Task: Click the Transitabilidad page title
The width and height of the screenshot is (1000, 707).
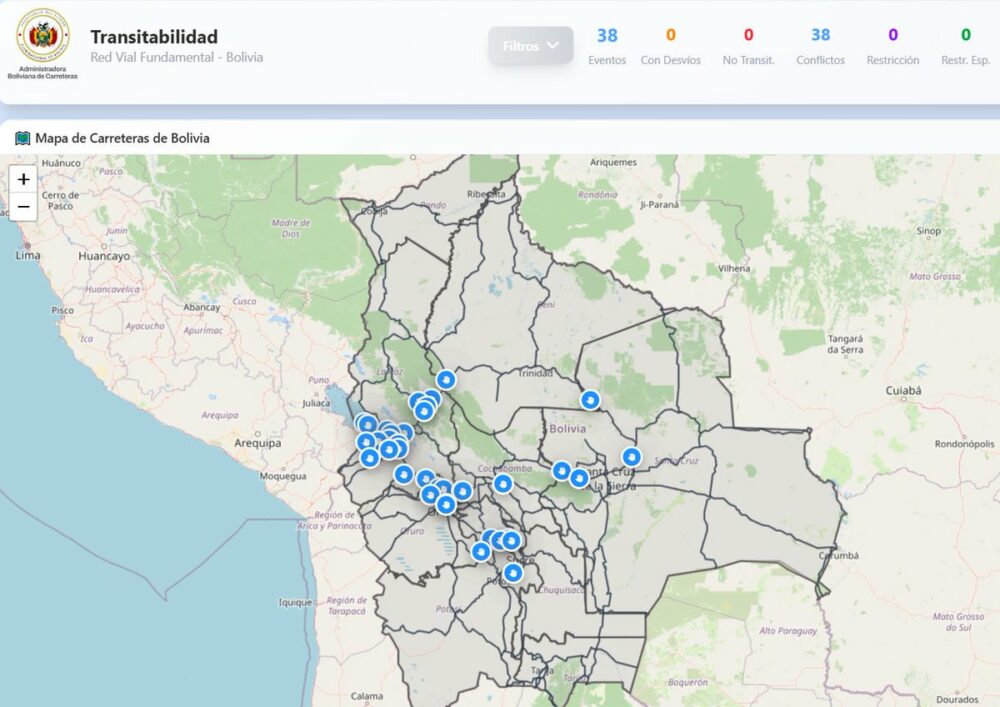Action: 154,37
